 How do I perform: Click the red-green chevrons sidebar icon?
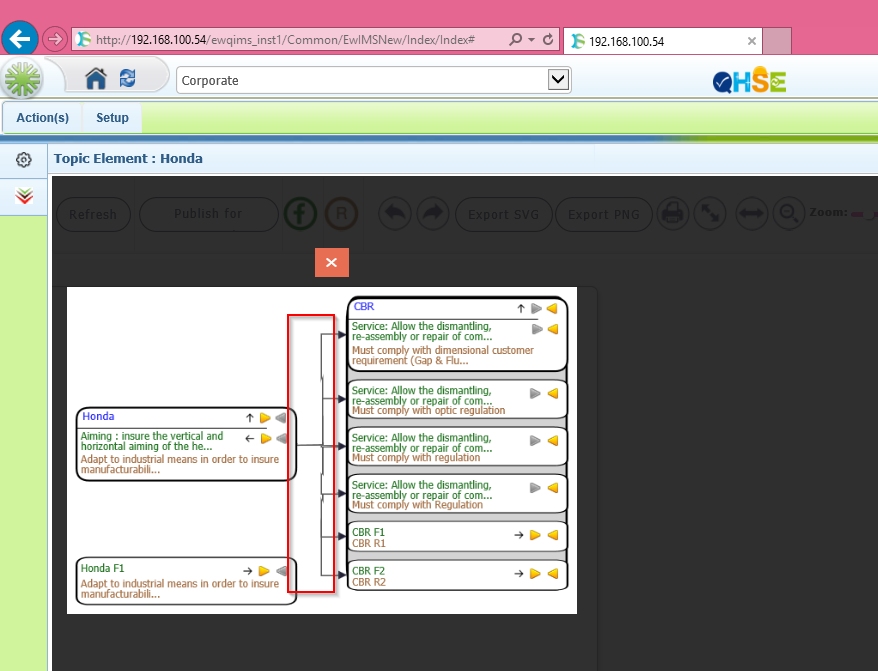(x=24, y=196)
